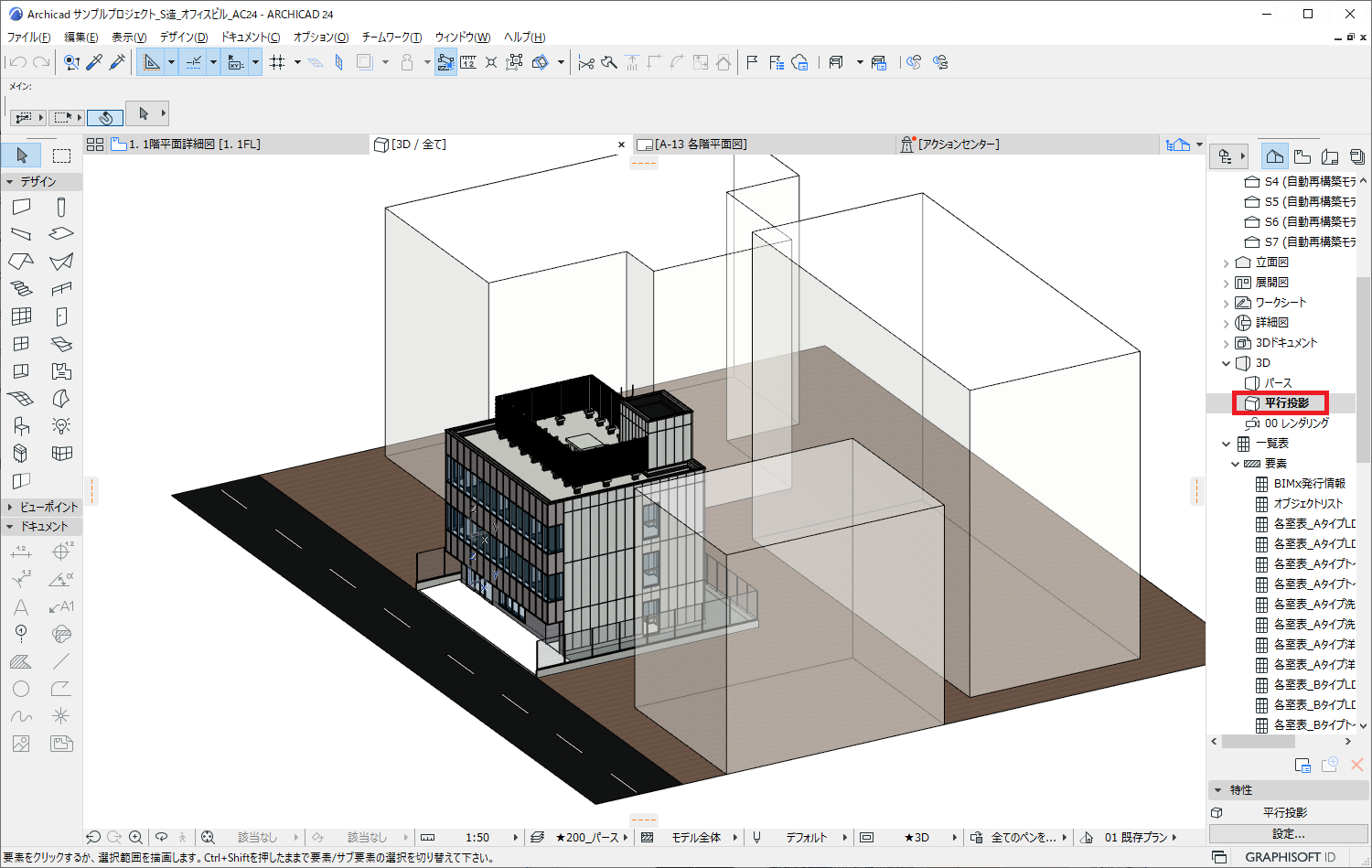Select the Door tool

pyautogui.click(x=60, y=316)
